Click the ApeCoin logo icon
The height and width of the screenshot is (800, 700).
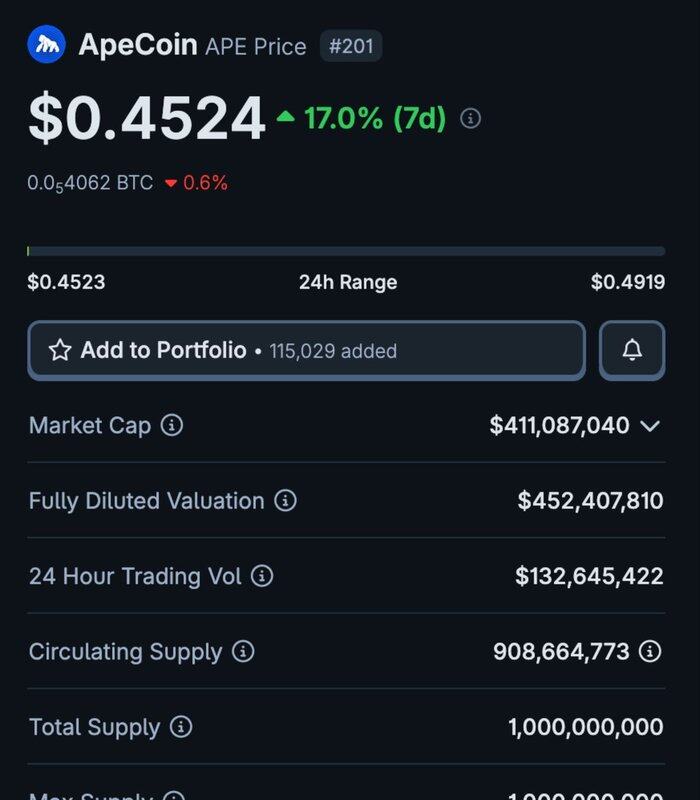46,45
